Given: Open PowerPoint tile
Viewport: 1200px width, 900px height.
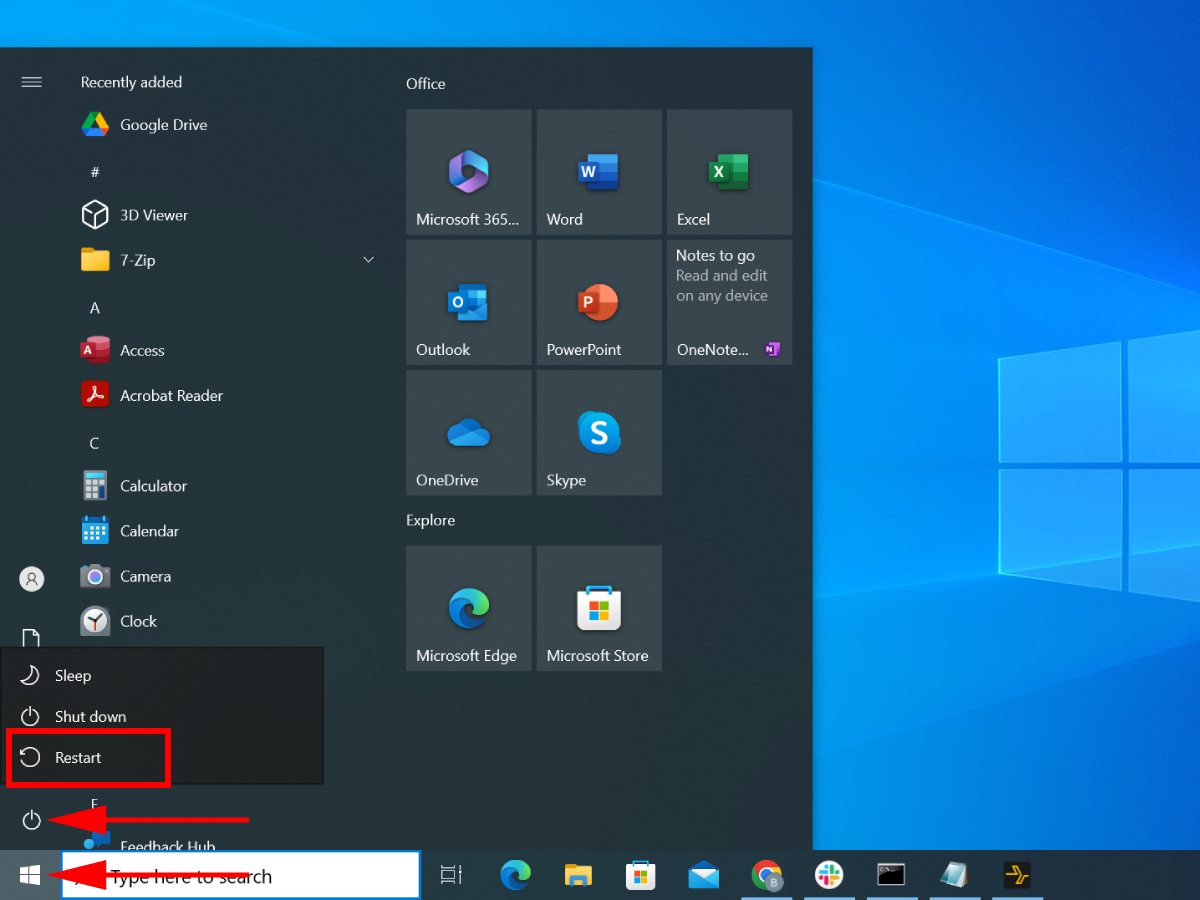Looking at the screenshot, I should click(599, 302).
